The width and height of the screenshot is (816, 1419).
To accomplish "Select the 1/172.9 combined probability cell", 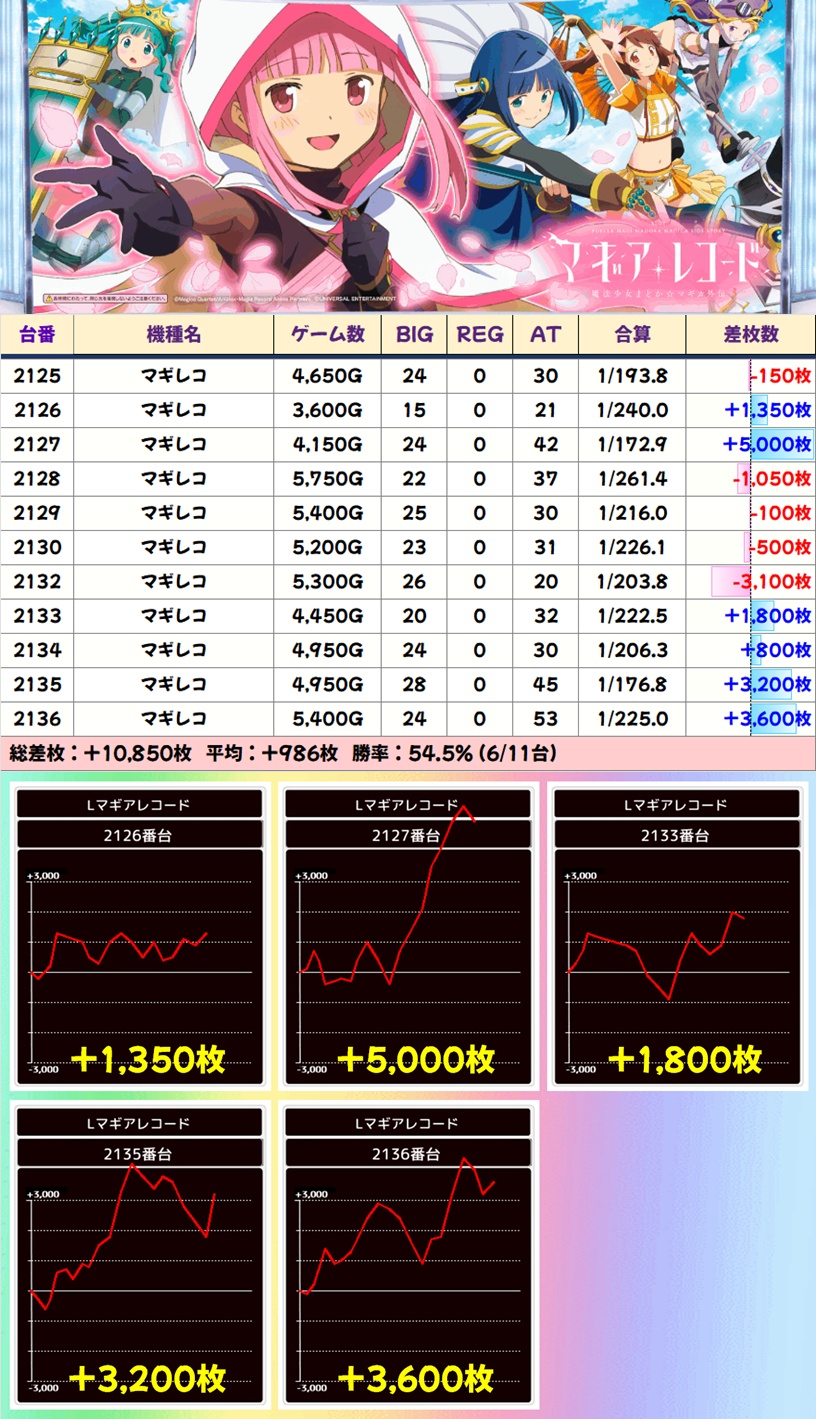I will click(632, 445).
